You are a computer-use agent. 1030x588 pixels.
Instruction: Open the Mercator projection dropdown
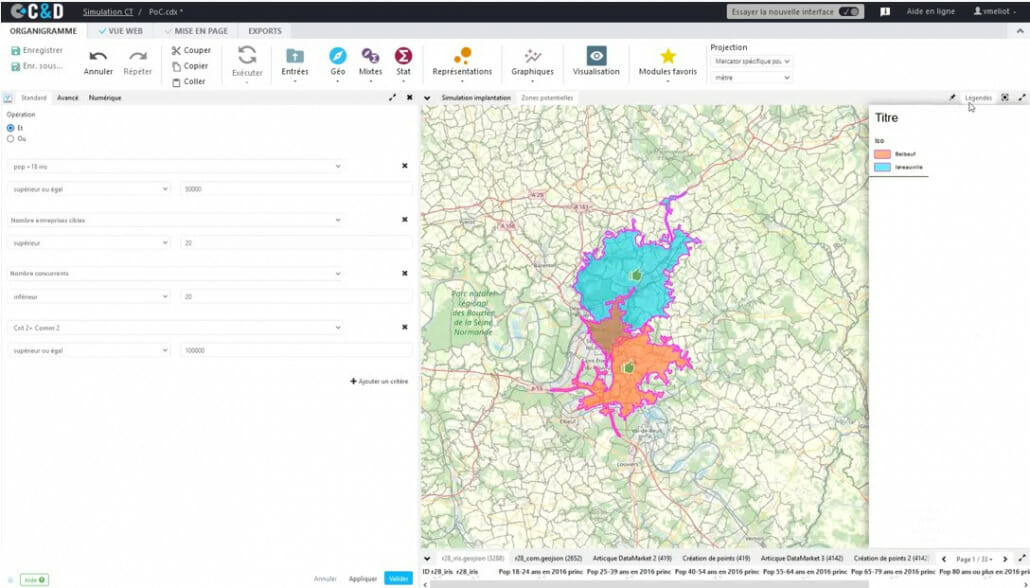[751, 61]
